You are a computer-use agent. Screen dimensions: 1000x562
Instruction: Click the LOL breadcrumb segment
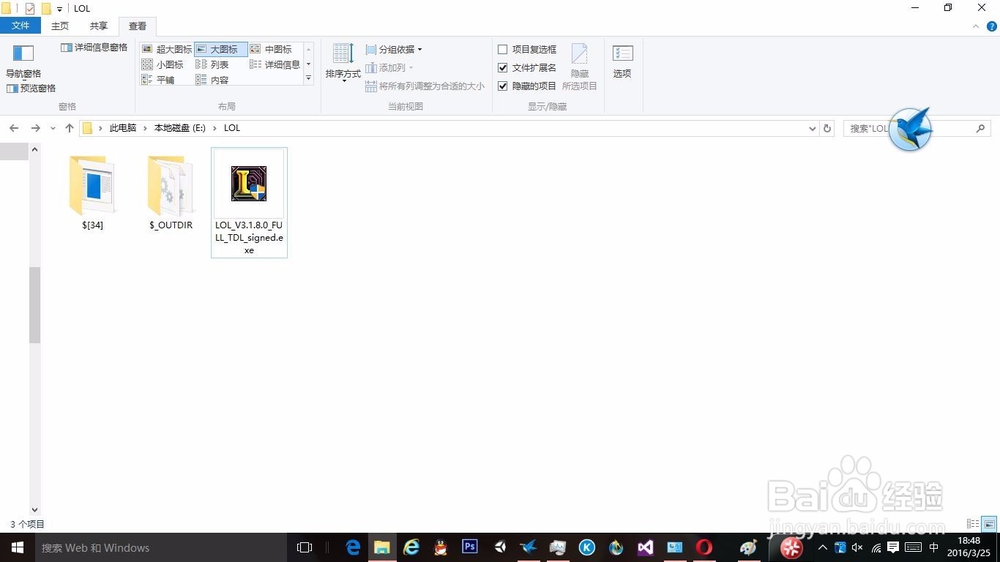pyautogui.click(x=232, y=128)
